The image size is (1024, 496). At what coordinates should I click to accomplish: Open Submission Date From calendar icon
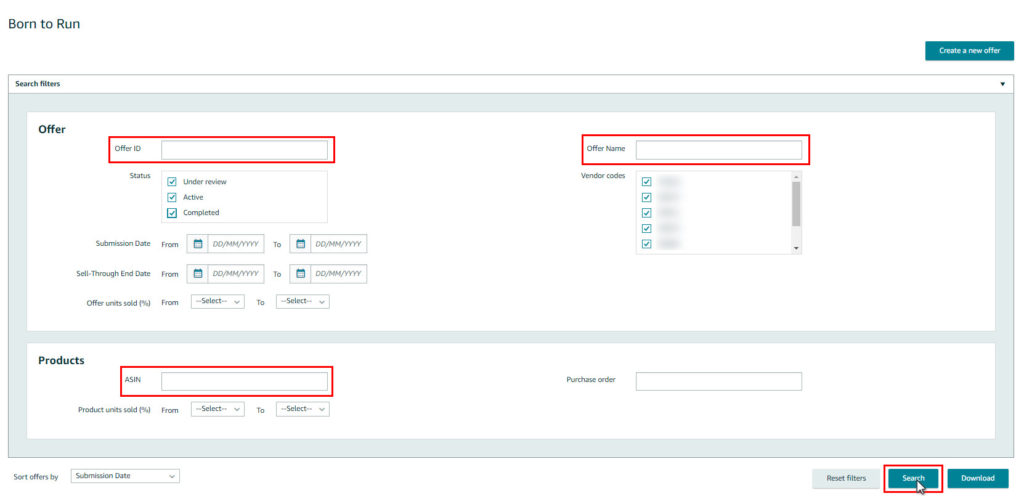[198, 244]
